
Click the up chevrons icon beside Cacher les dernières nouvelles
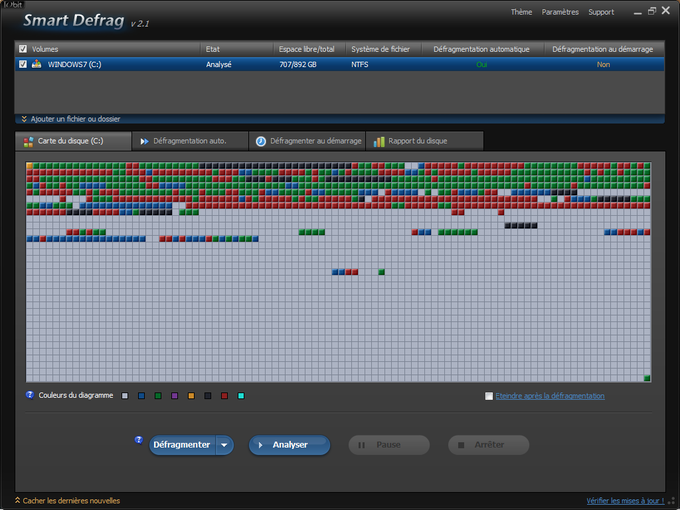pyautogui.click(x=17, y=500)
